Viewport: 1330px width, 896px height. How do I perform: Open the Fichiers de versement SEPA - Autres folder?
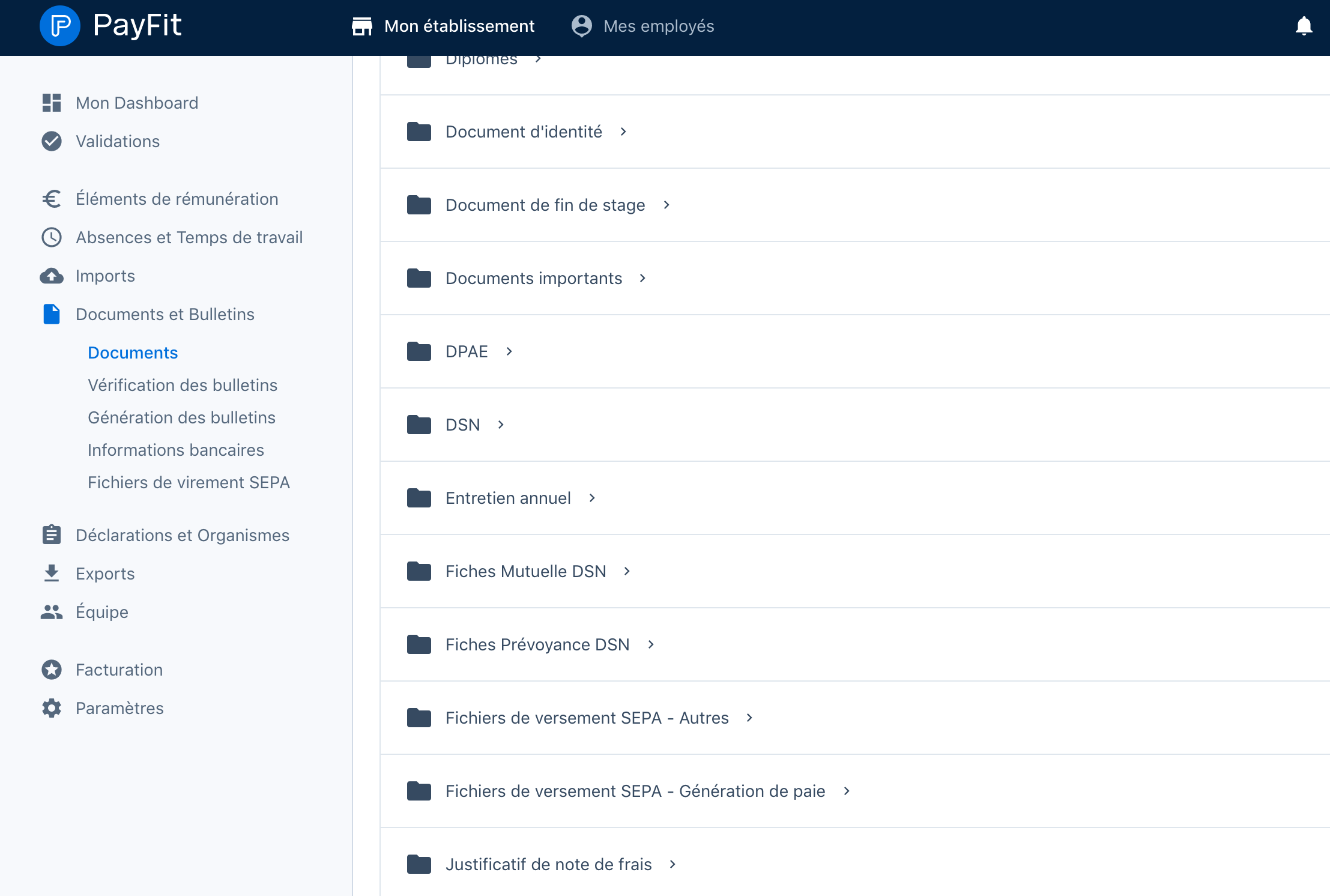[587, 718]
